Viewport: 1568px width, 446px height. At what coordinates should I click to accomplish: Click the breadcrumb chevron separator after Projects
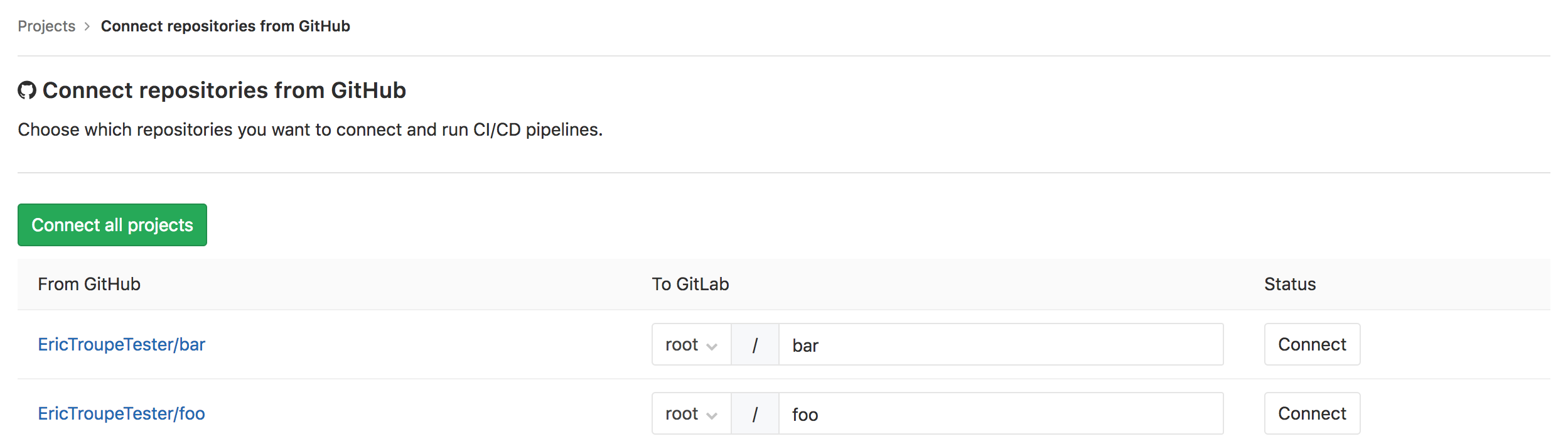pos(87,26)
